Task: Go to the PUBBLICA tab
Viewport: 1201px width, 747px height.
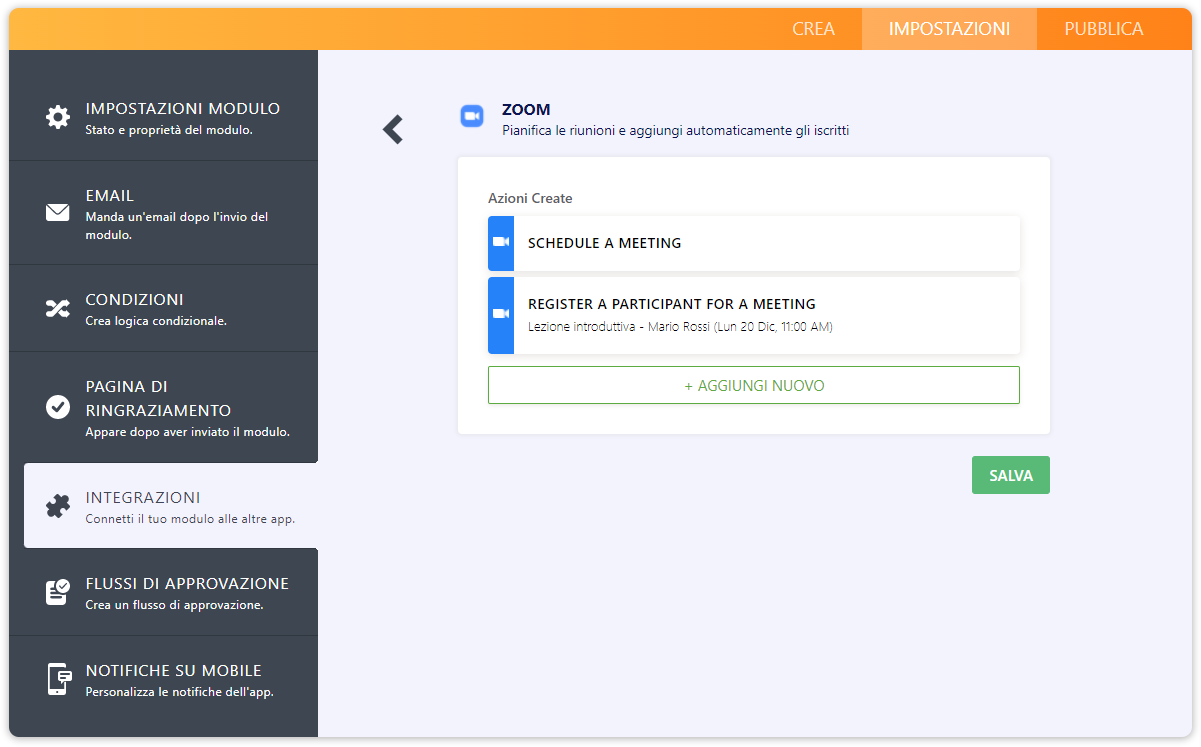Action: (x=1103, y=29)
